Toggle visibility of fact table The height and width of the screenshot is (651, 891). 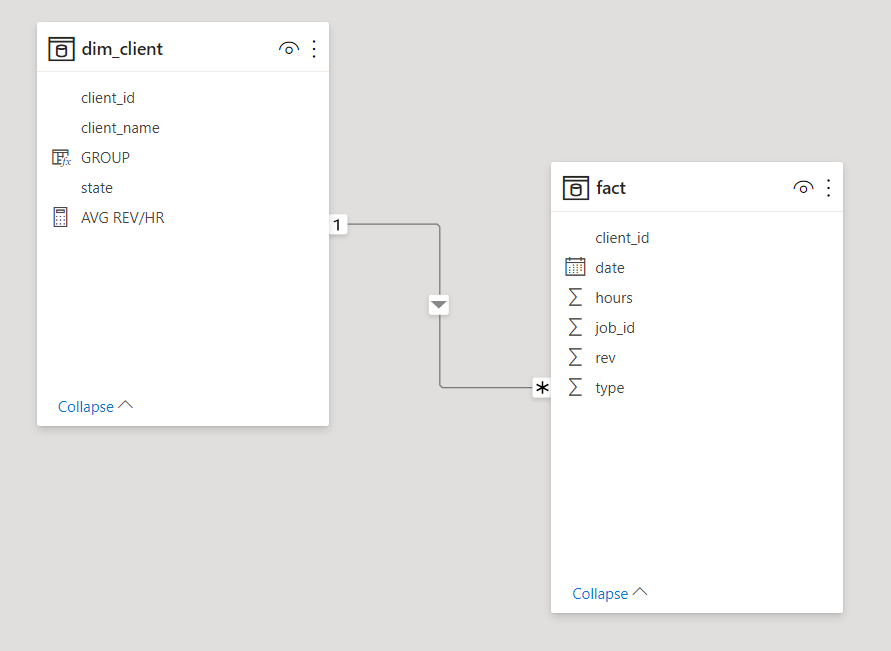803,188
